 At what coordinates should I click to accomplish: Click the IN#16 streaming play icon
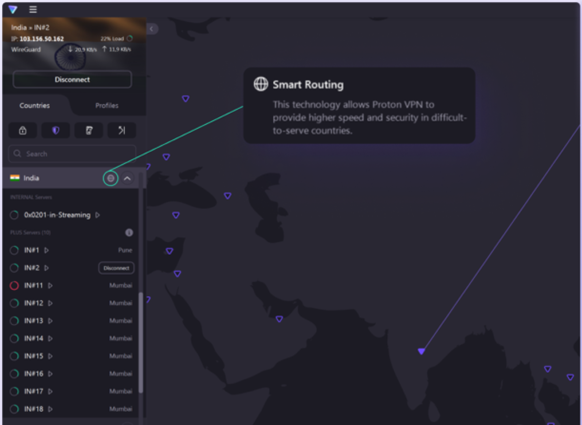point(50,373)
